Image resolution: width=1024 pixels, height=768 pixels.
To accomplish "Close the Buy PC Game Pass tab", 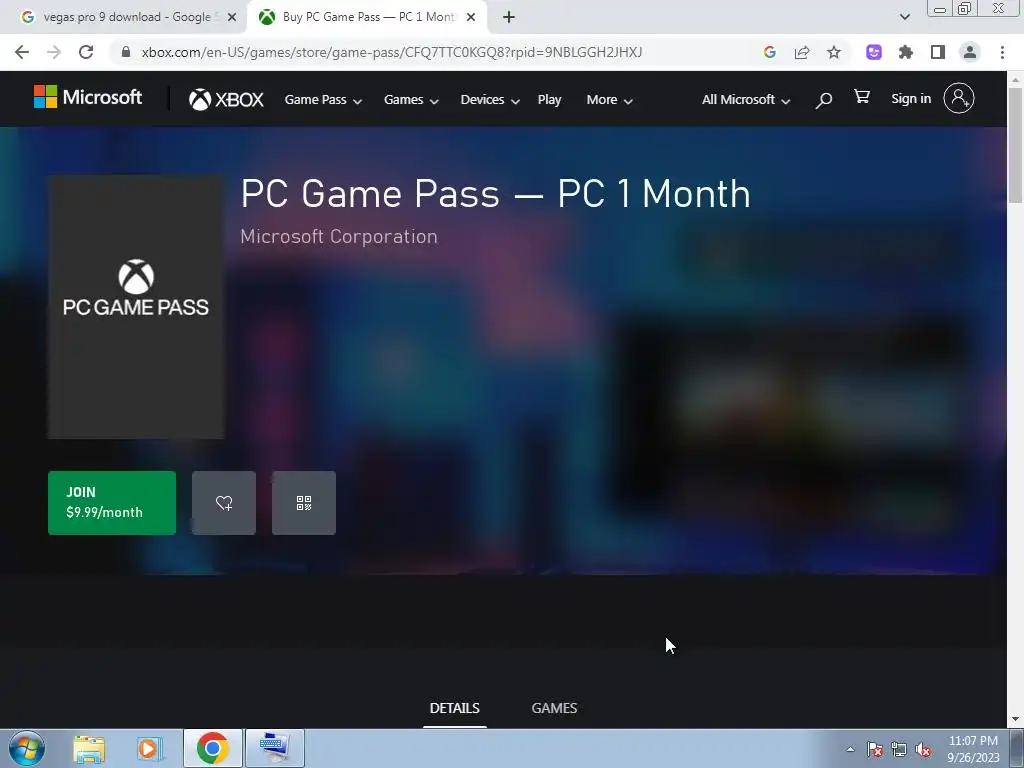I will click(471, 17).
